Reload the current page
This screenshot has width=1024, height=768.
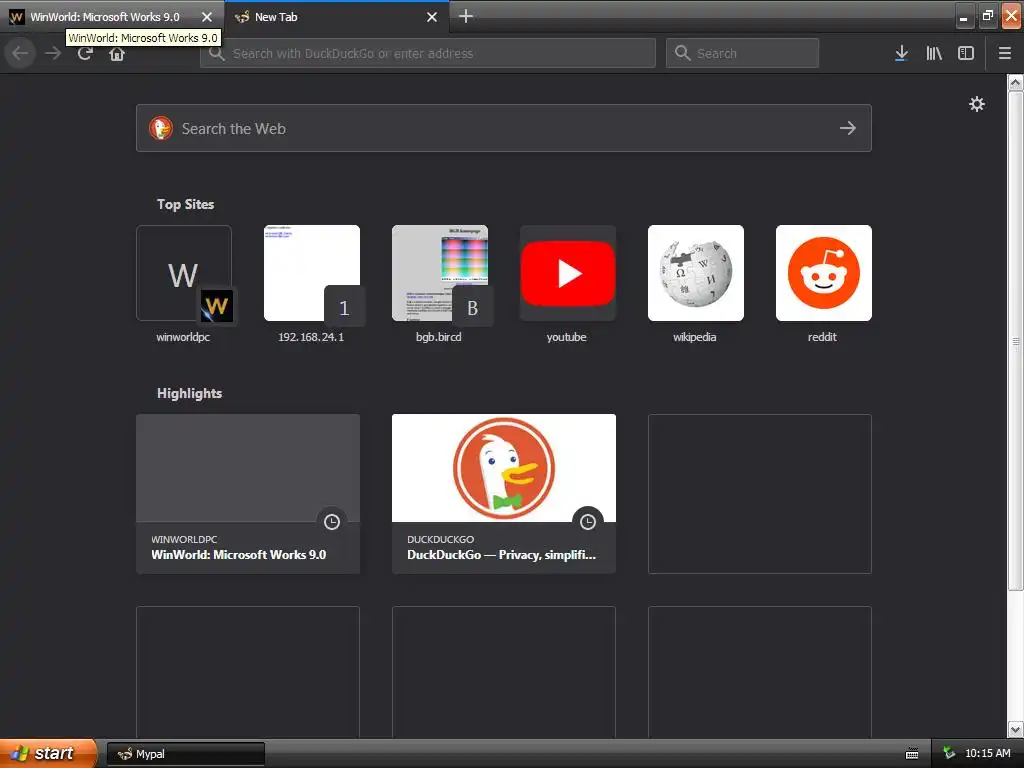tap(85, 53)
